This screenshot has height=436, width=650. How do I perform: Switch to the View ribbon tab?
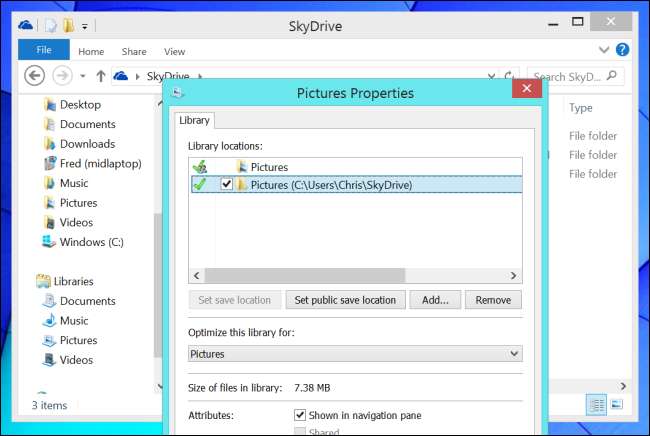pyautogui.click(x=174, y=51)
